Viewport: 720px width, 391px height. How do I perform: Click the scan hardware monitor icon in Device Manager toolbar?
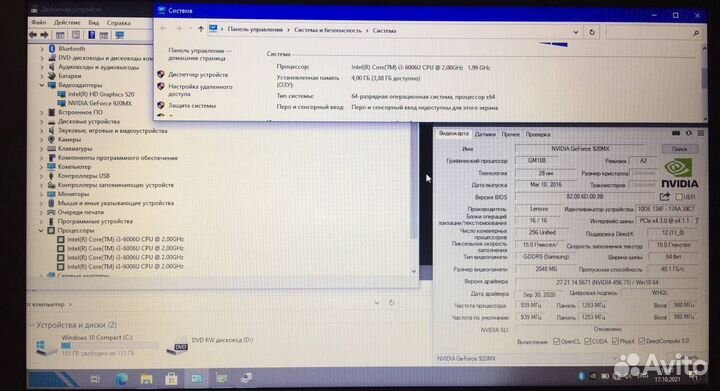119,35
